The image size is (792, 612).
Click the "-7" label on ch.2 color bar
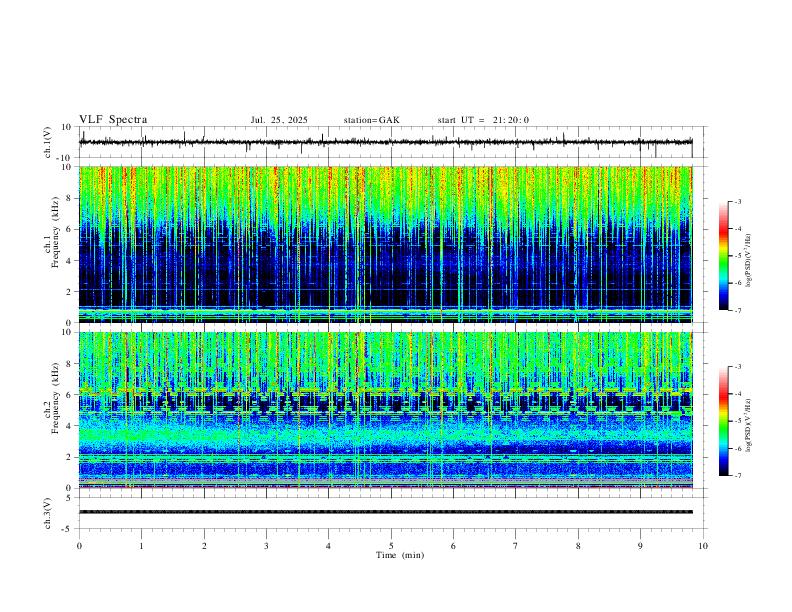click(x=738, y=476)
